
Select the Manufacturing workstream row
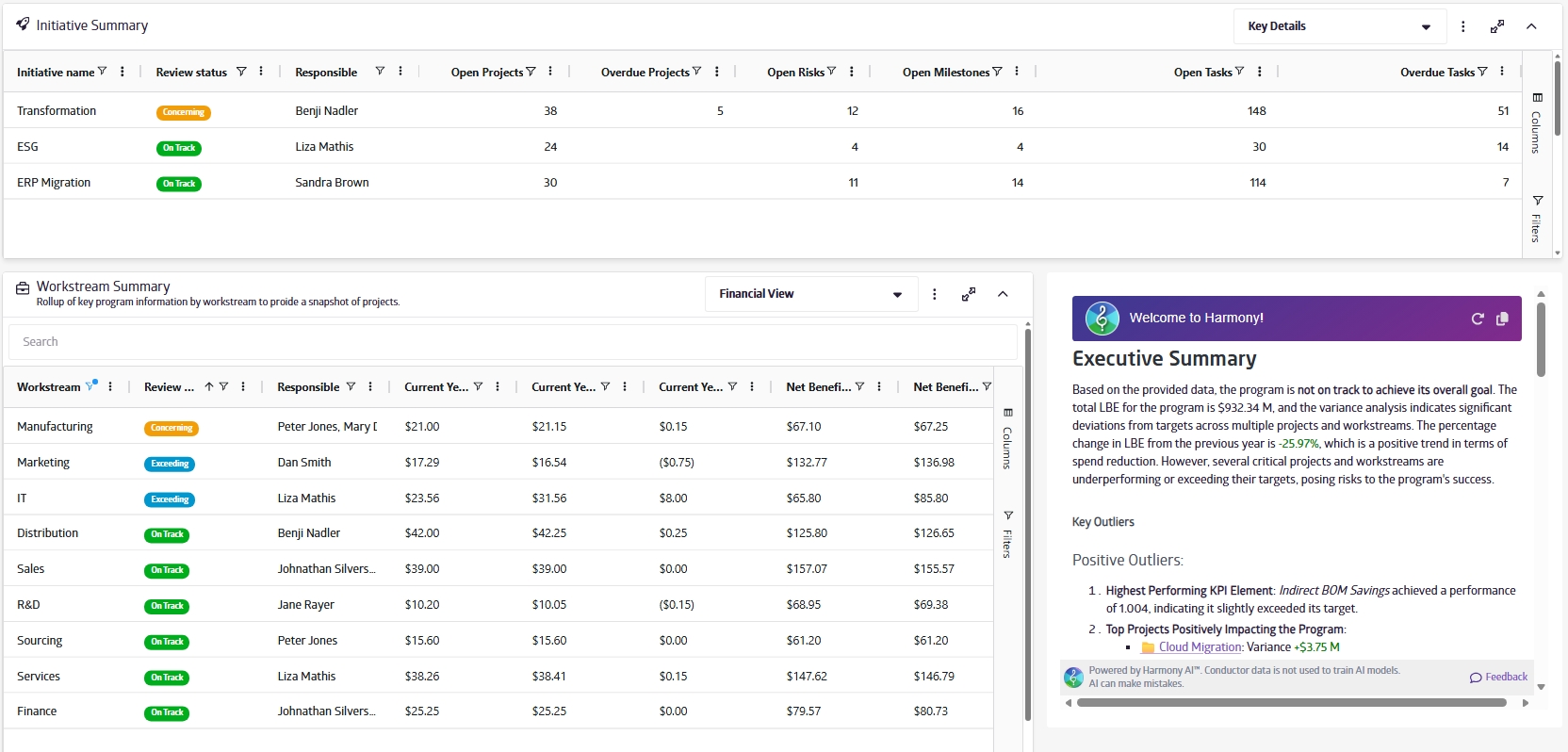498,426
